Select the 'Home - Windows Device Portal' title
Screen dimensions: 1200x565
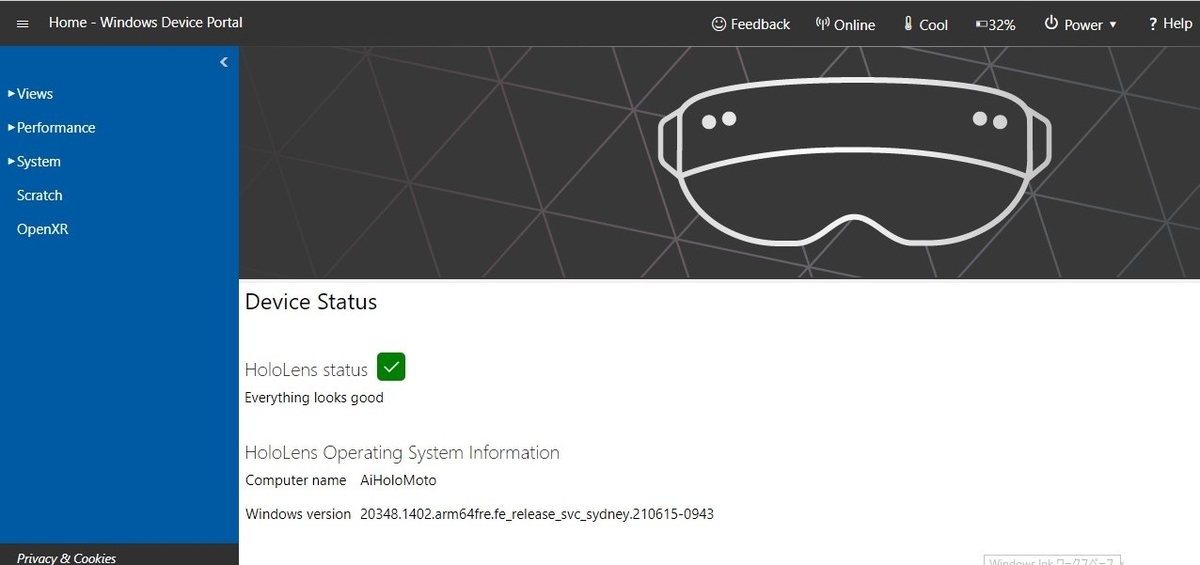click(x=146, y=22)
